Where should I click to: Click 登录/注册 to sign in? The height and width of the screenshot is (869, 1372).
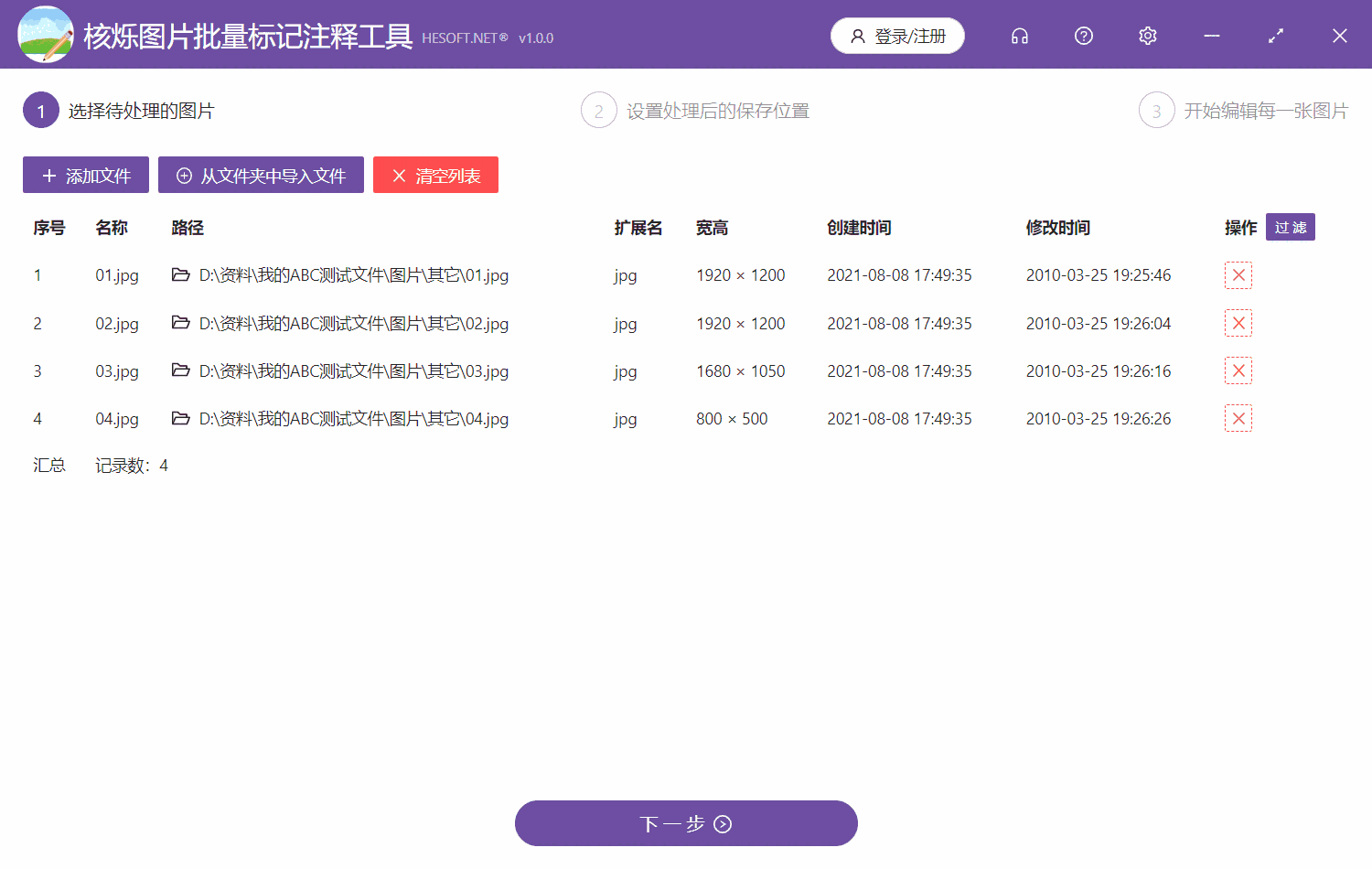(897, 36)
